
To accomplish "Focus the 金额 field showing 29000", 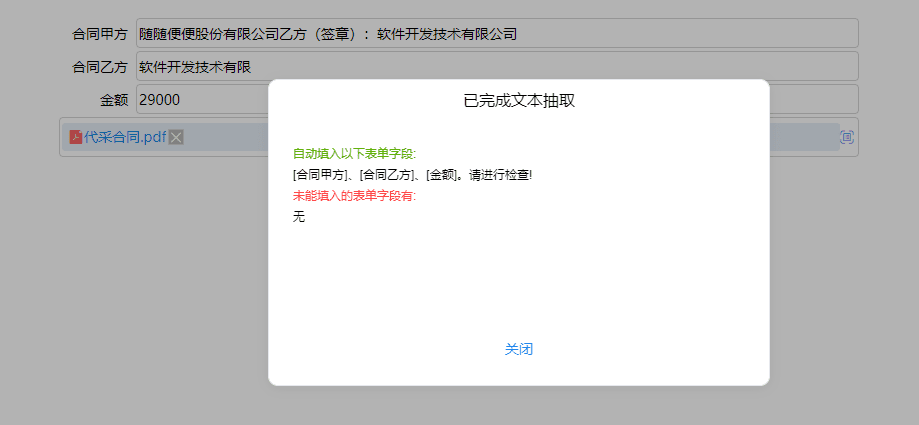I will (497, 99).
